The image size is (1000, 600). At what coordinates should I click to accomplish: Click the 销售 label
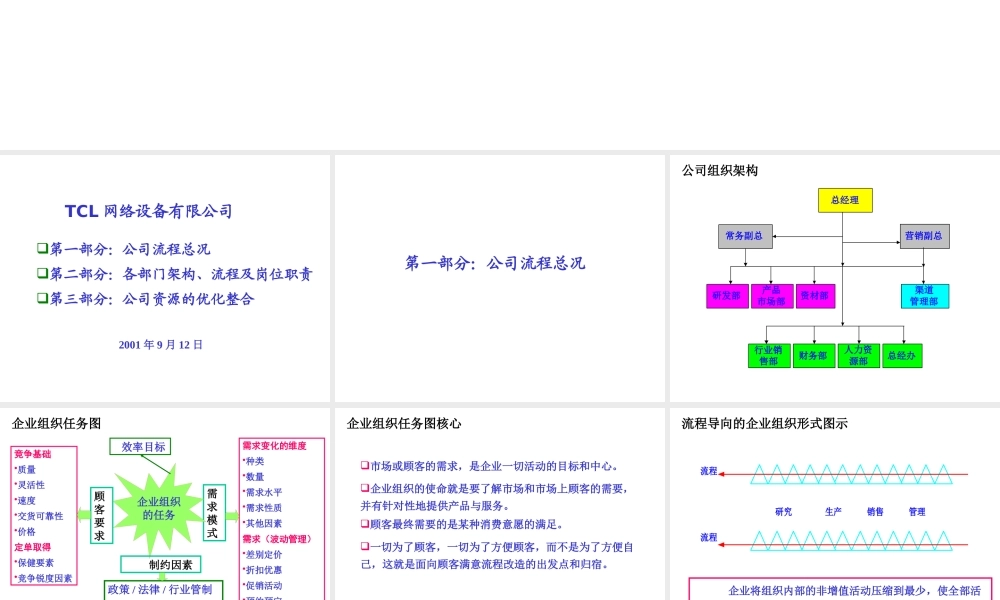click(x=876, y=512)
